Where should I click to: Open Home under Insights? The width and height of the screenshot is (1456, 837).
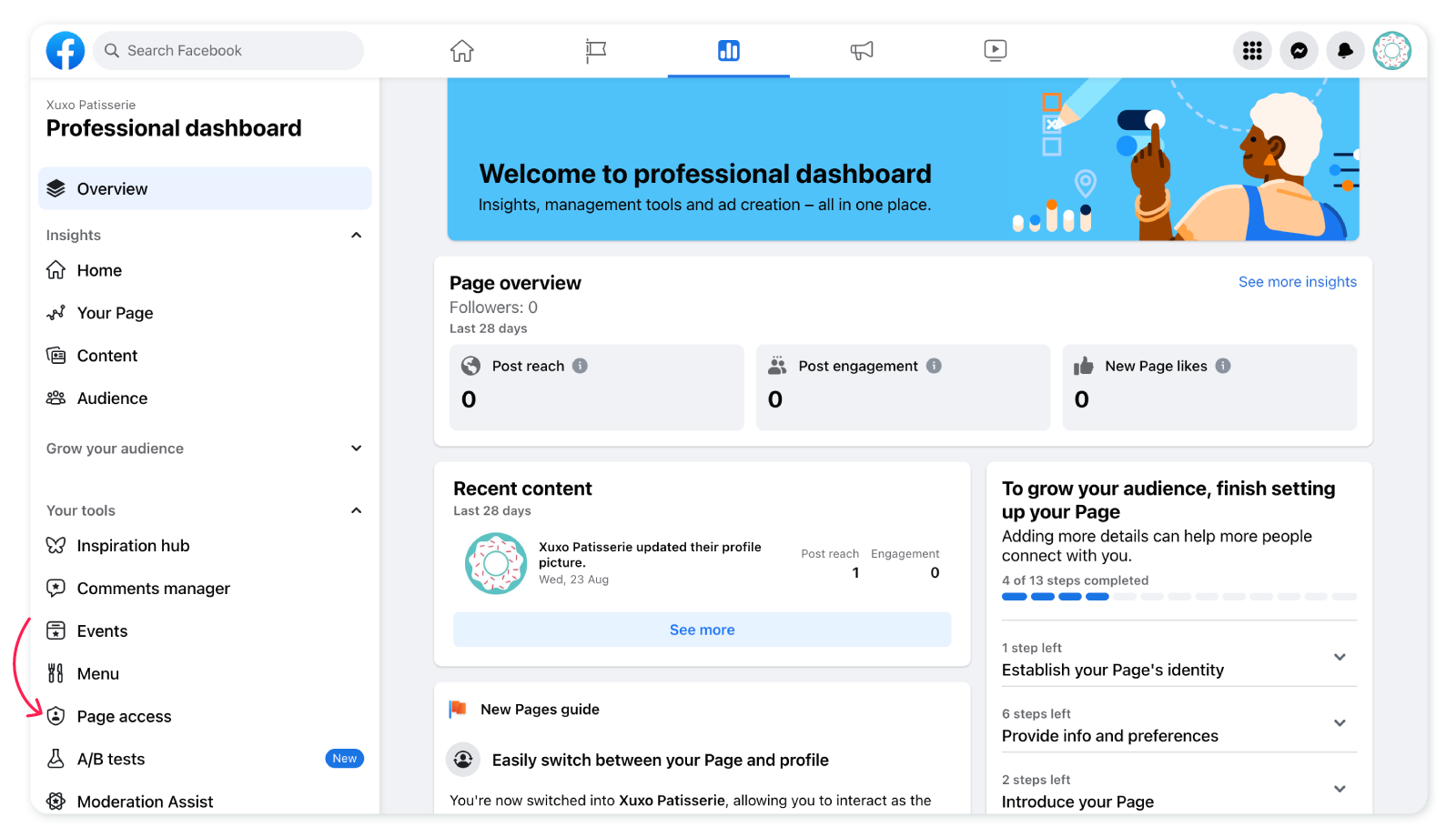tap(205, 270)
